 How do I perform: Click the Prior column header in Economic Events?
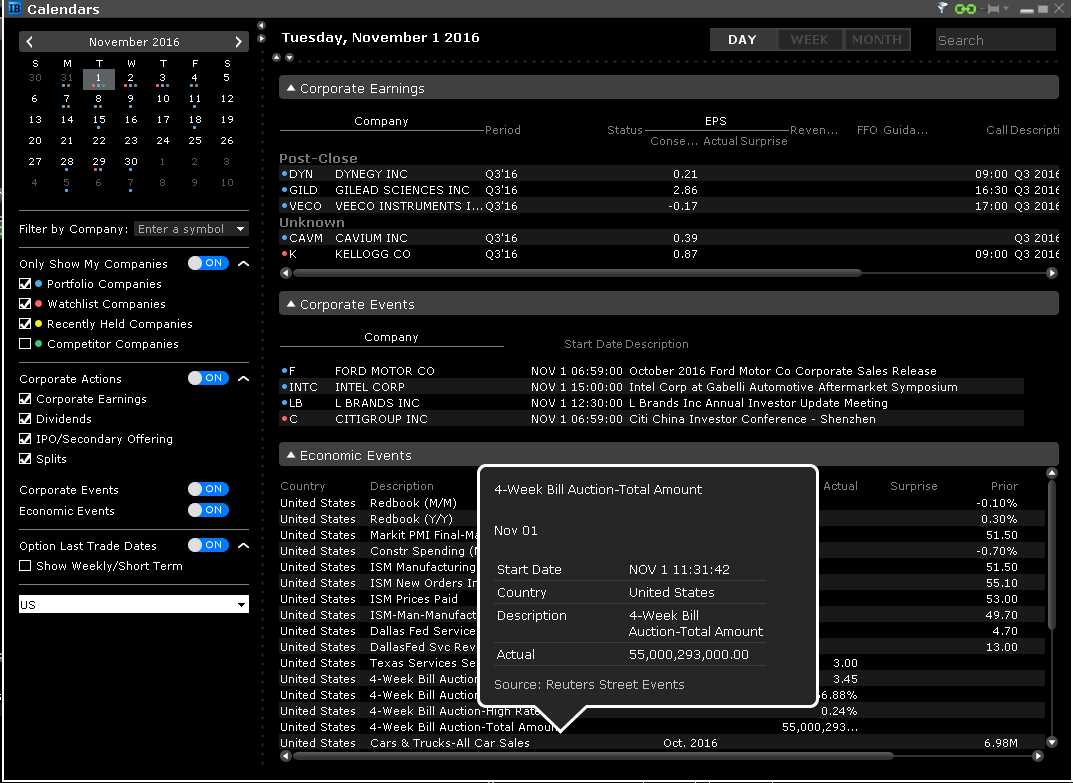(1004, 486)
